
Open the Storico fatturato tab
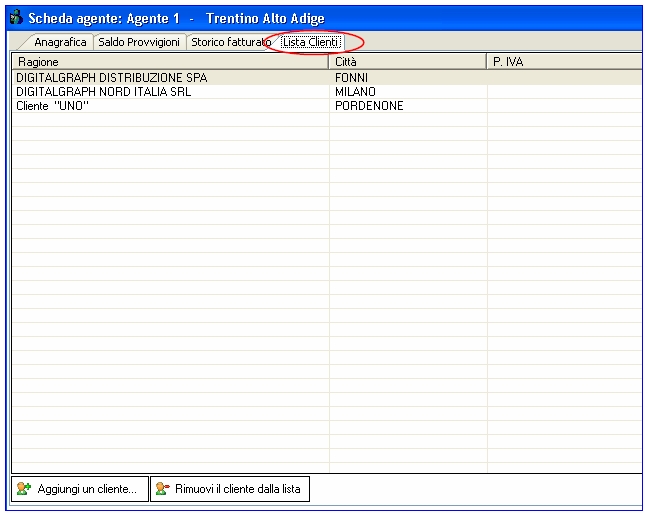(x=230, y=42)
